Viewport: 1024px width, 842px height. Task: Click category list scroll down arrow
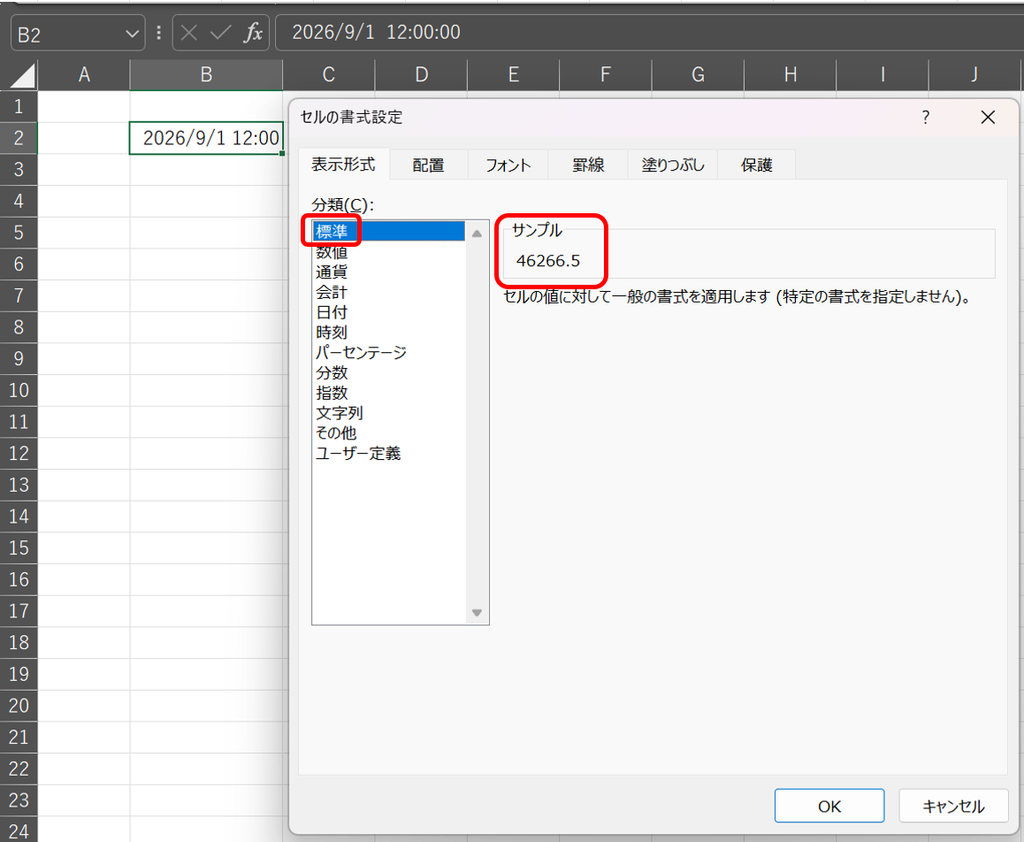tap(477, 613)
